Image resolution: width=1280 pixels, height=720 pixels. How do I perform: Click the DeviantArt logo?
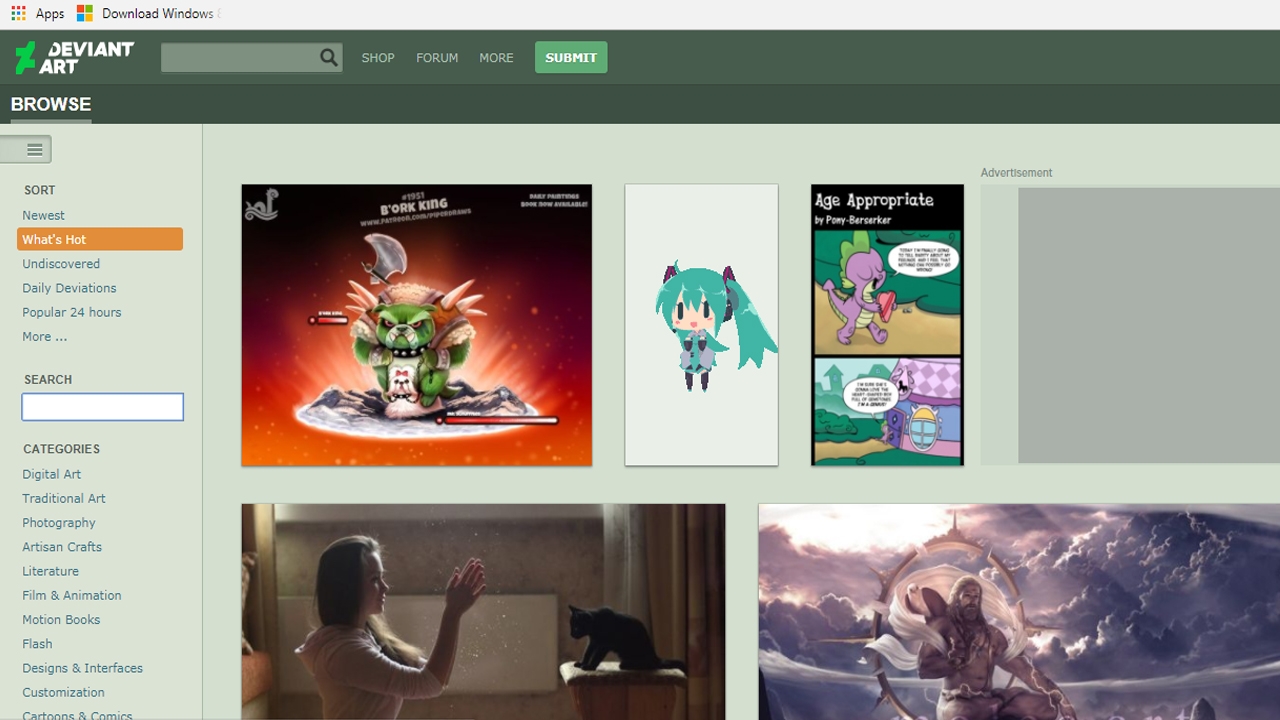[x=74, y=57]
